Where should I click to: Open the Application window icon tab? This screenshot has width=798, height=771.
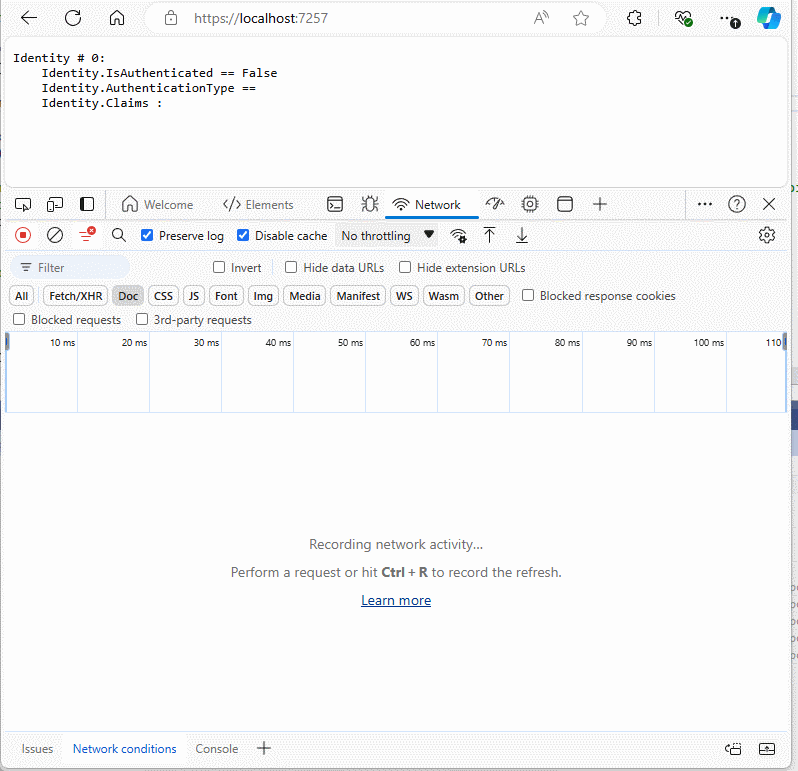click(565, 205)
